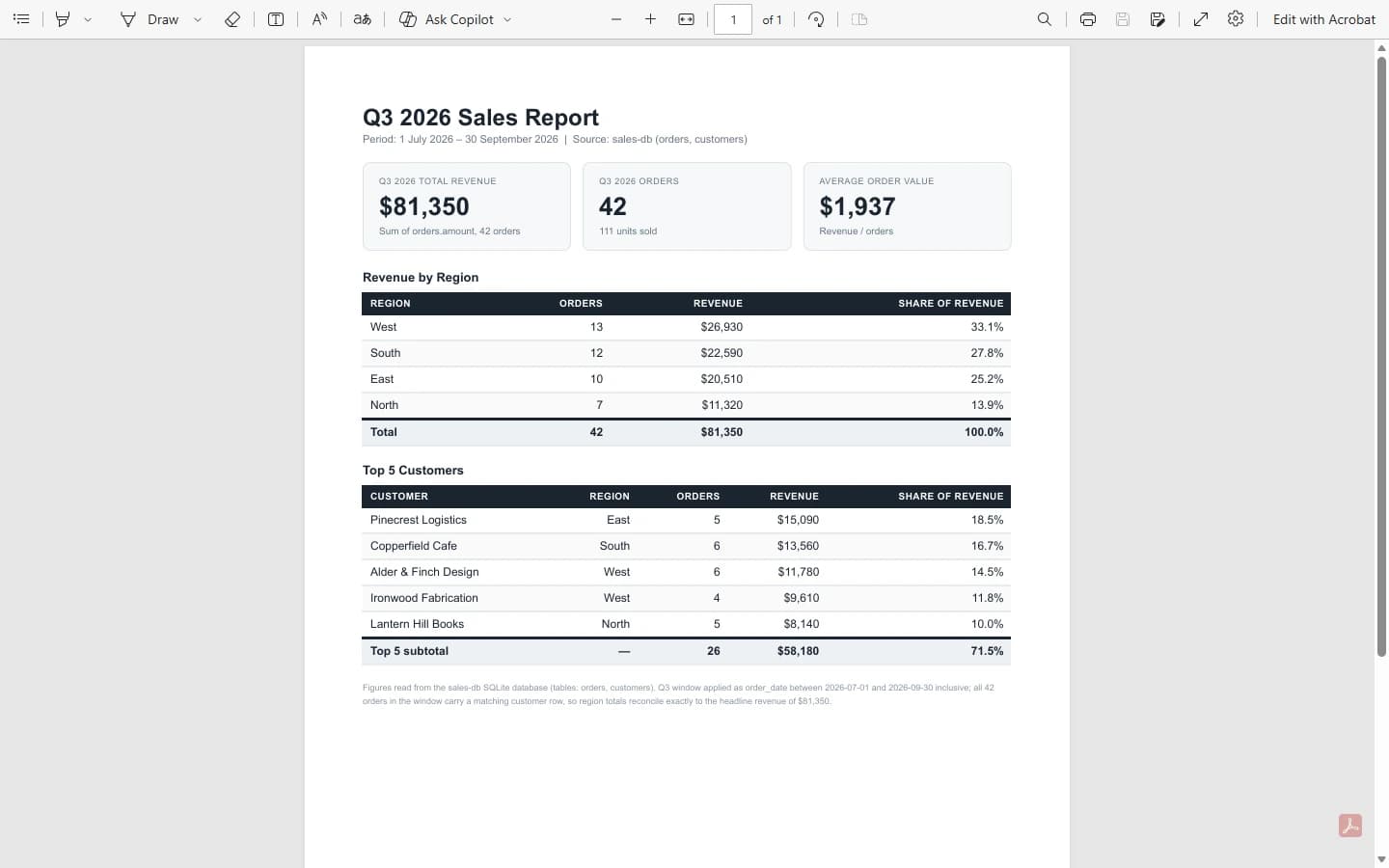Open the table of contents panel

(21, 19)
